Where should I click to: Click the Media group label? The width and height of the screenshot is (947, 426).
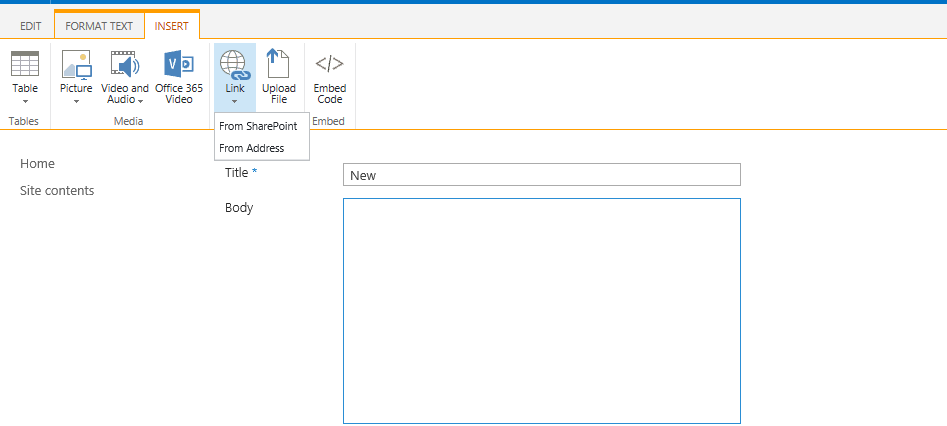(x=129, y=121)
